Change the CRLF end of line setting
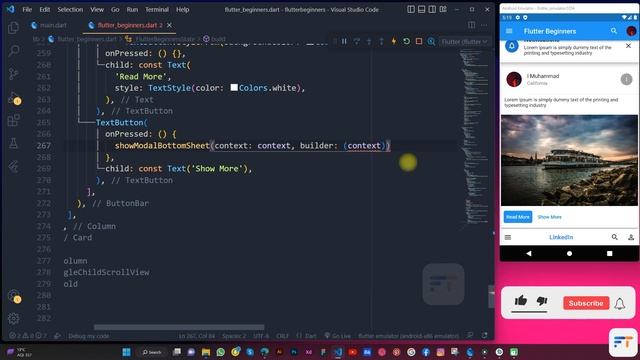Screen dimensions: 640x360 [282, 336]
